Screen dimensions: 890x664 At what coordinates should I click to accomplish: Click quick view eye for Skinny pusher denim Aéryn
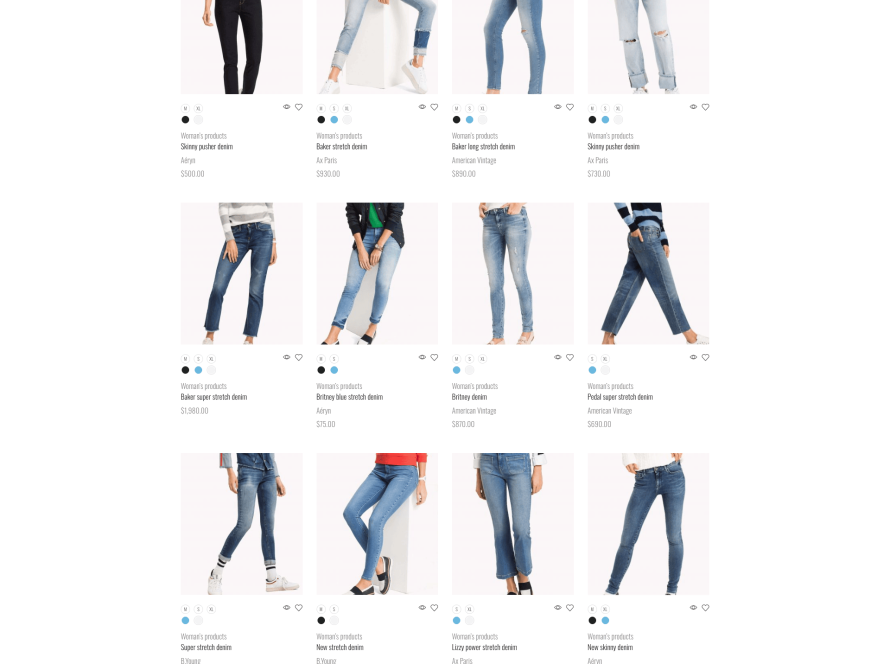[x=287, y=107]
